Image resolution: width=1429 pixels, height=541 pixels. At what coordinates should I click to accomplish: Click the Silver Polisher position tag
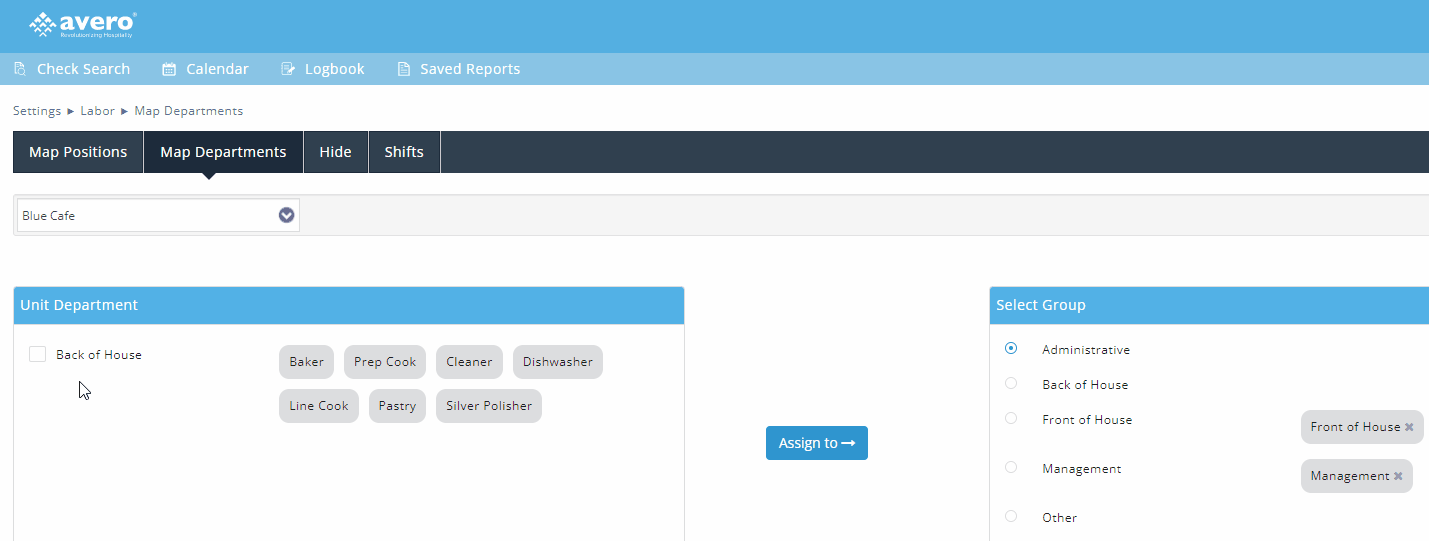click(489, 406)
